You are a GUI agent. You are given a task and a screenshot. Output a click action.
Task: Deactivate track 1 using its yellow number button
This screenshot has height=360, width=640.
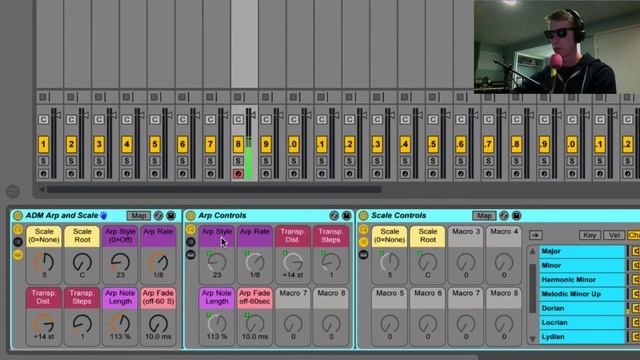click(x=43, y=144)
